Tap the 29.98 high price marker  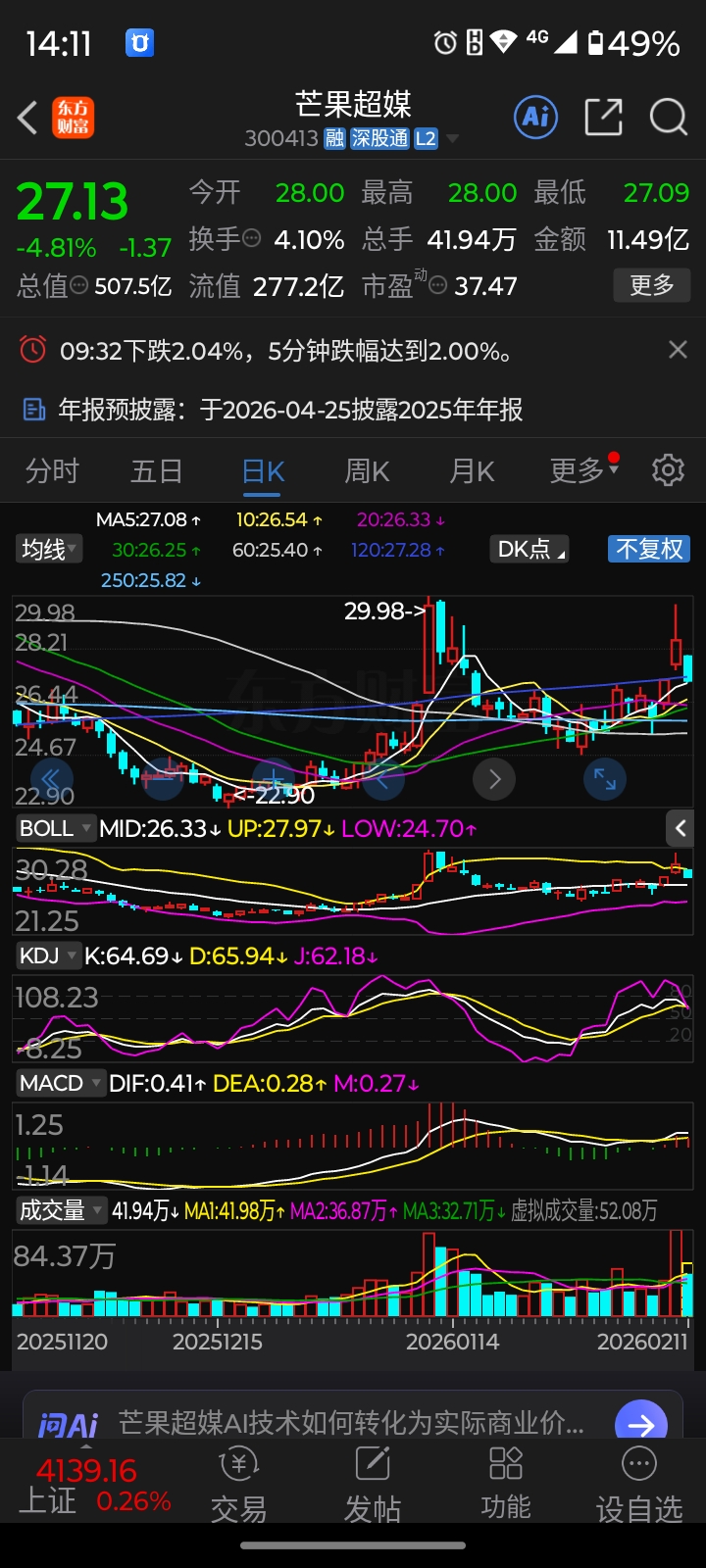coord(385,611)
